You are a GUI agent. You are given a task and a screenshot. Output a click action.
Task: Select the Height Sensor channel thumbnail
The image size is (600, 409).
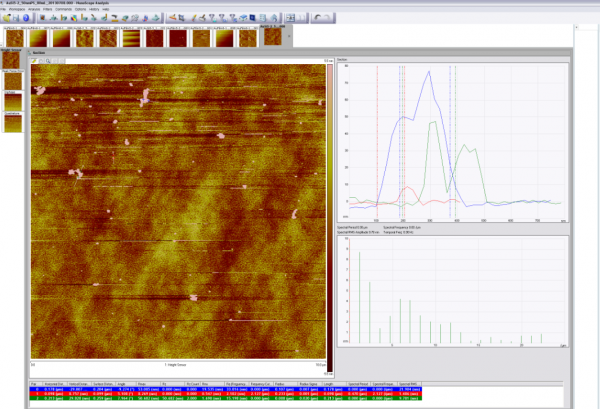[x=12, y=62]
